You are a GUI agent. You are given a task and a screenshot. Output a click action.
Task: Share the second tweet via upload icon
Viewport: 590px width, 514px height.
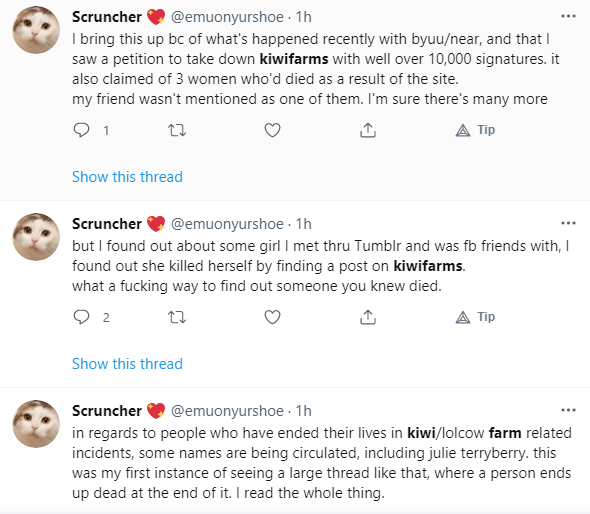(x=368, y=317)
